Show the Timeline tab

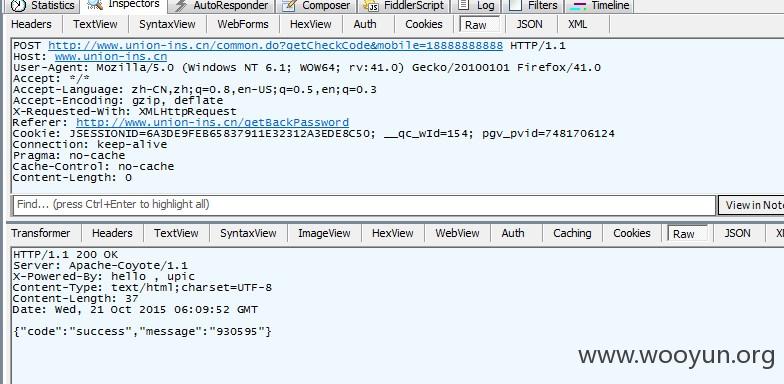[x=599, y=6]
